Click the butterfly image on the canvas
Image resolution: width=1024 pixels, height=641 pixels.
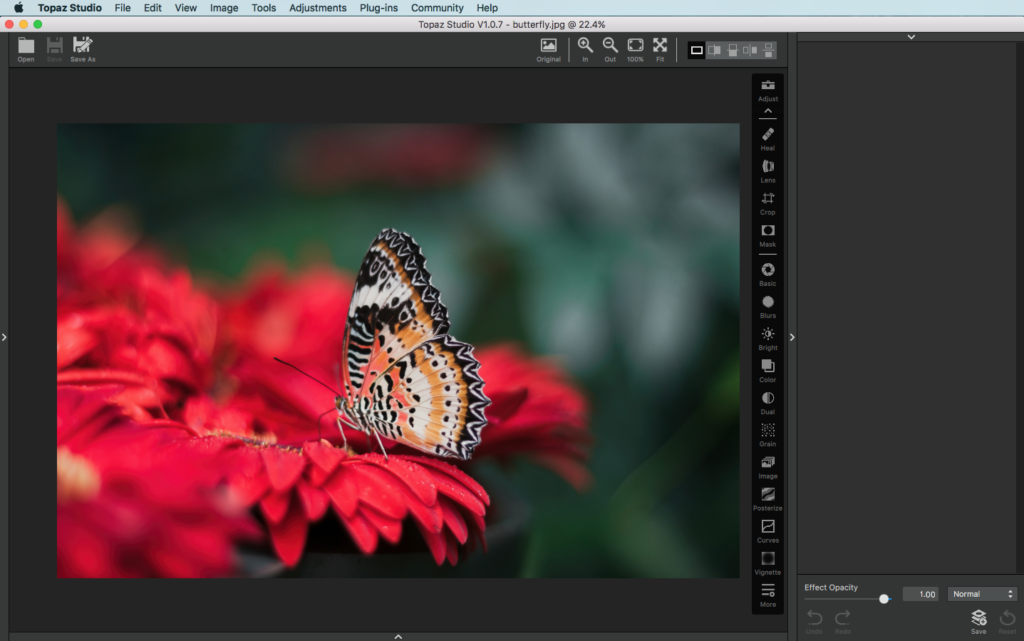coord(398,351)
